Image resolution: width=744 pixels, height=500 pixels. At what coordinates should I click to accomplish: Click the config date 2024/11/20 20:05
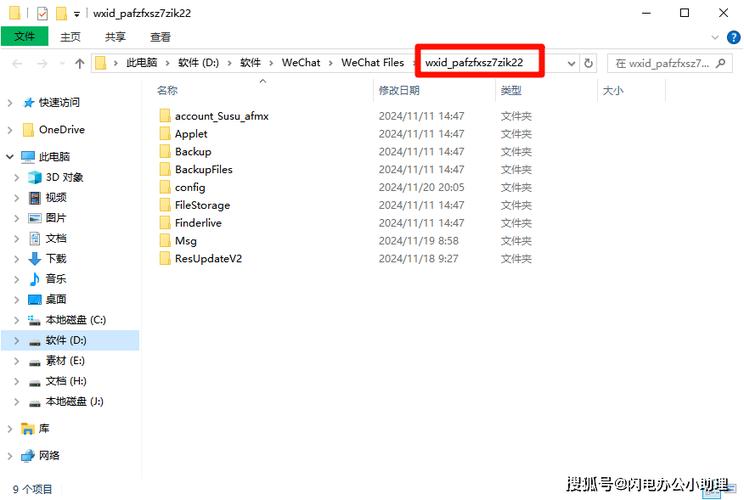(x=421, y=187)
